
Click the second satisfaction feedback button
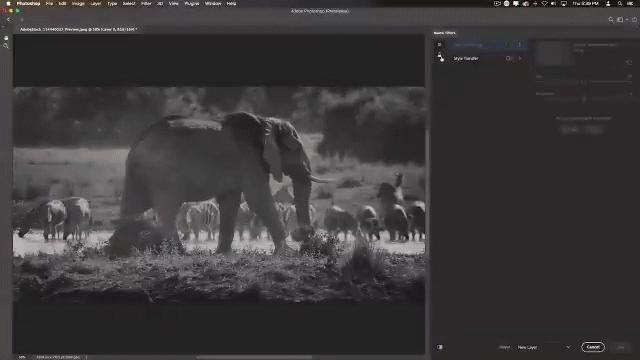(x=594, y=129)
